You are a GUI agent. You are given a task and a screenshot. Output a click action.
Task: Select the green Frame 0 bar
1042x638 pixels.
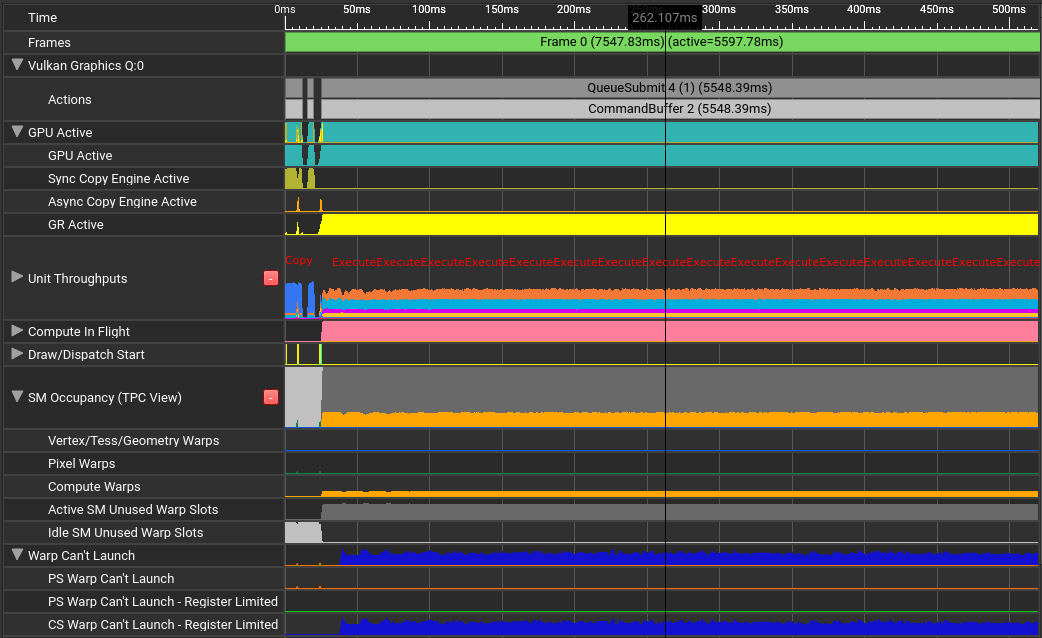[x=661, y=42]
